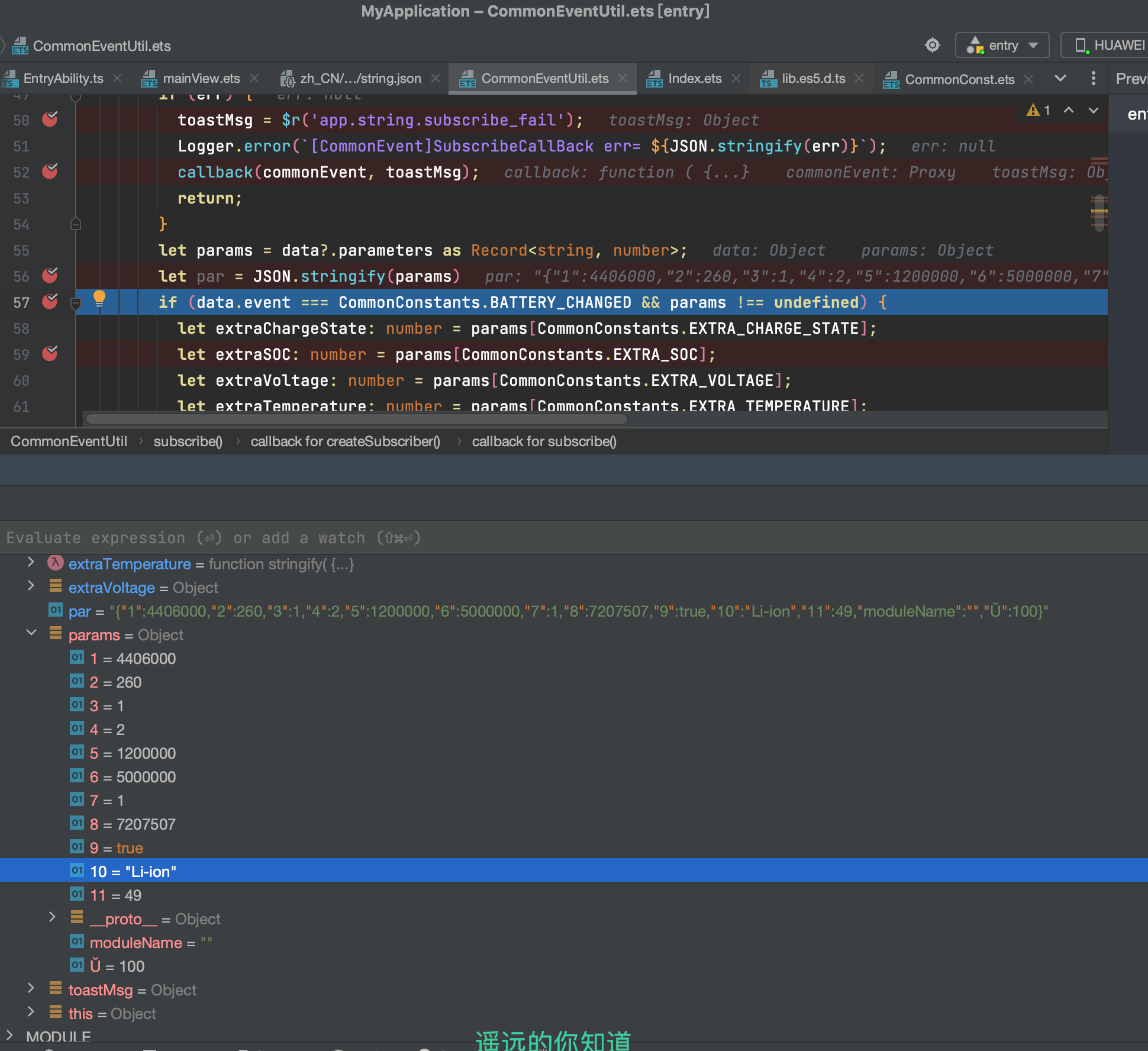The image size is (1148, 1051).
Task: Show hidden tabs dropdown chevron
Action: [1060, 78]
